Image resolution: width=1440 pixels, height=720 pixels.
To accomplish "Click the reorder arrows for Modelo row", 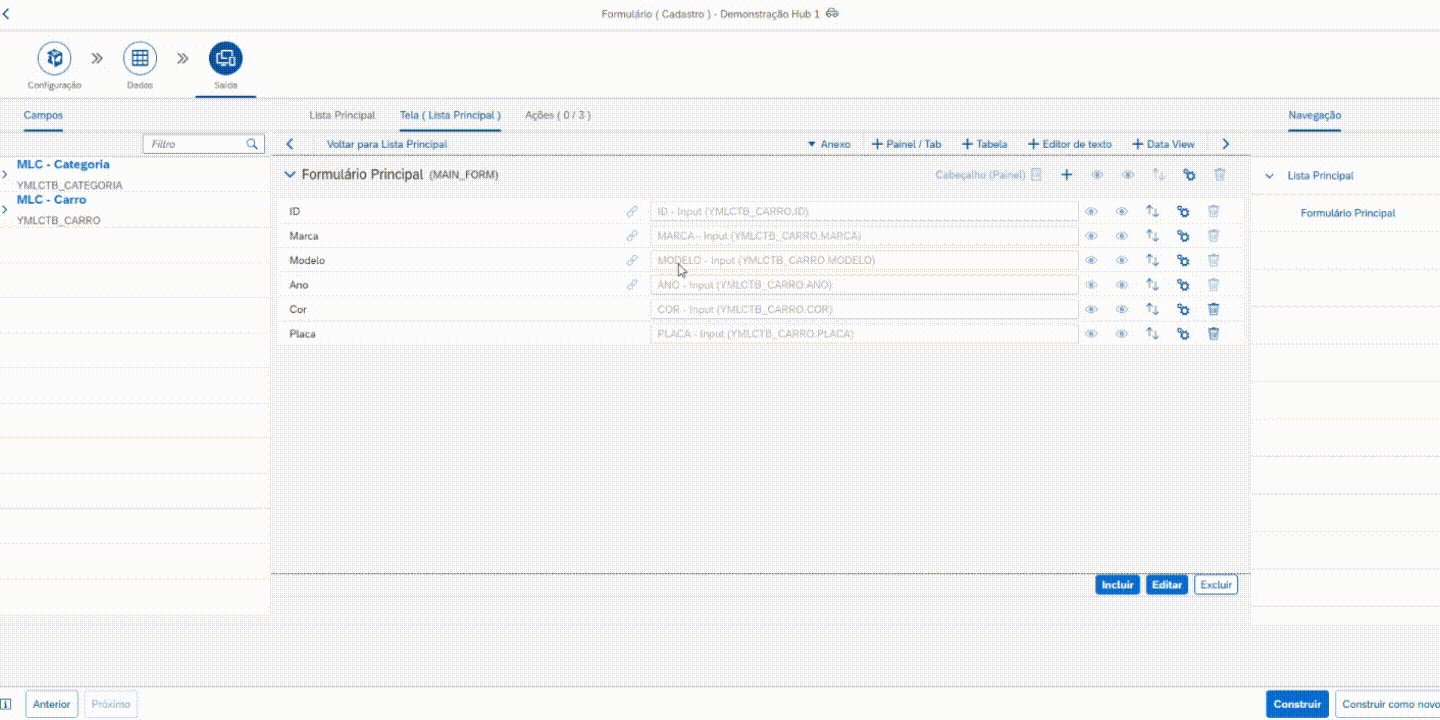I will pyautogui.click(x=1152, y=260).
